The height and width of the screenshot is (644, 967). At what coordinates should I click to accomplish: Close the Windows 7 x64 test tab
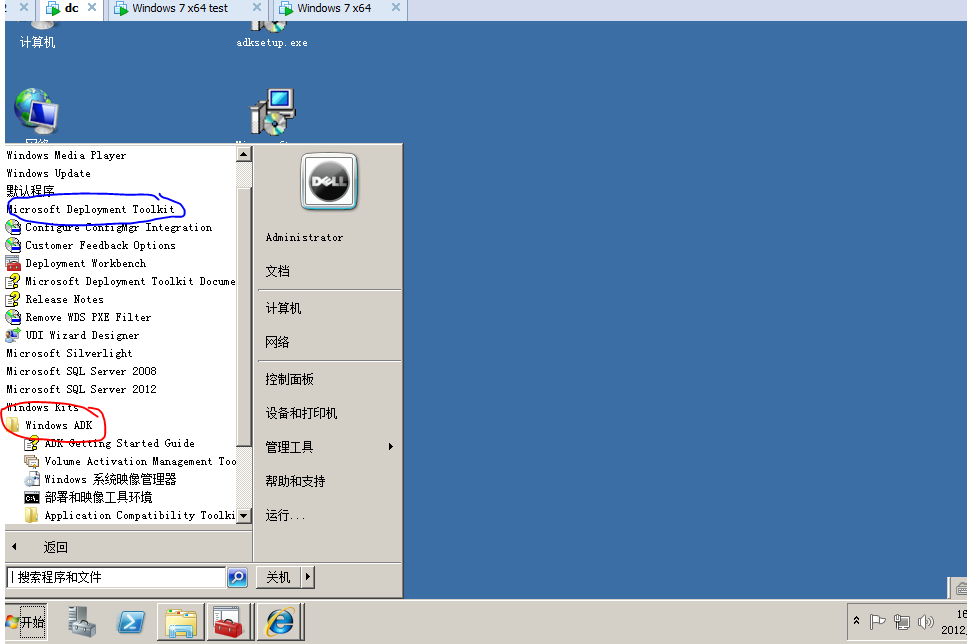(x=257, y=7)
